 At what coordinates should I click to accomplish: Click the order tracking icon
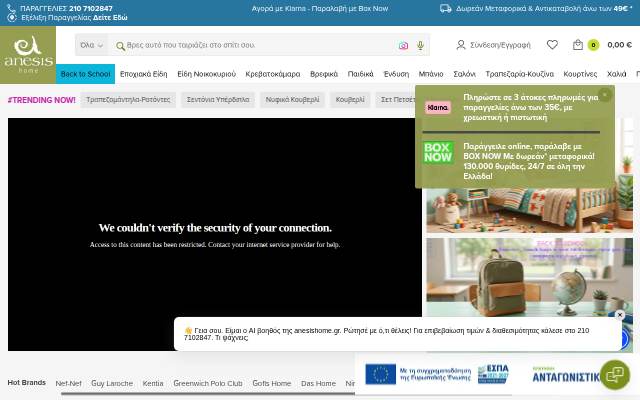pos(12,18)
